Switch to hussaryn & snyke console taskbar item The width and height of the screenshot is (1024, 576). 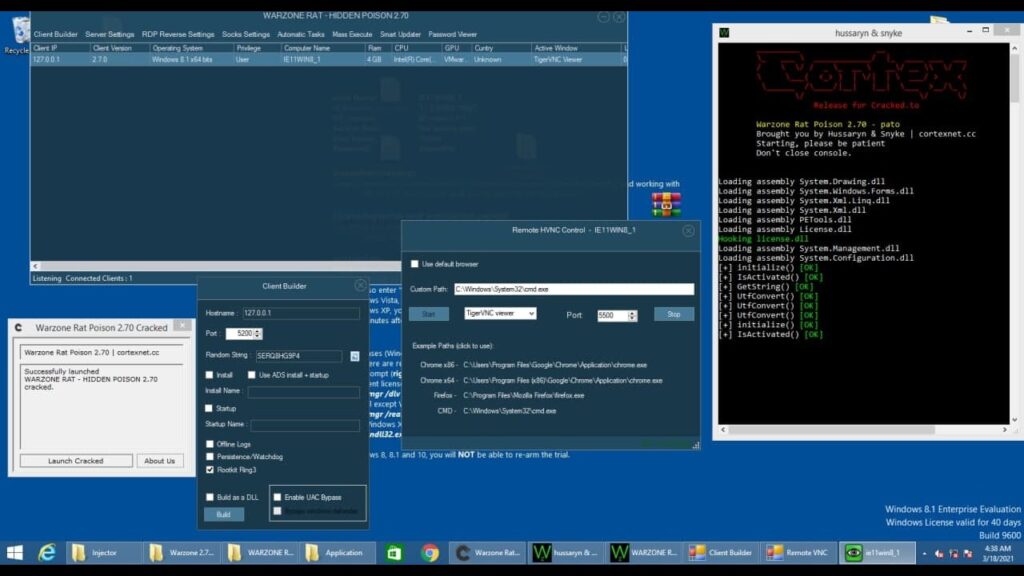(x=567, y=552)
